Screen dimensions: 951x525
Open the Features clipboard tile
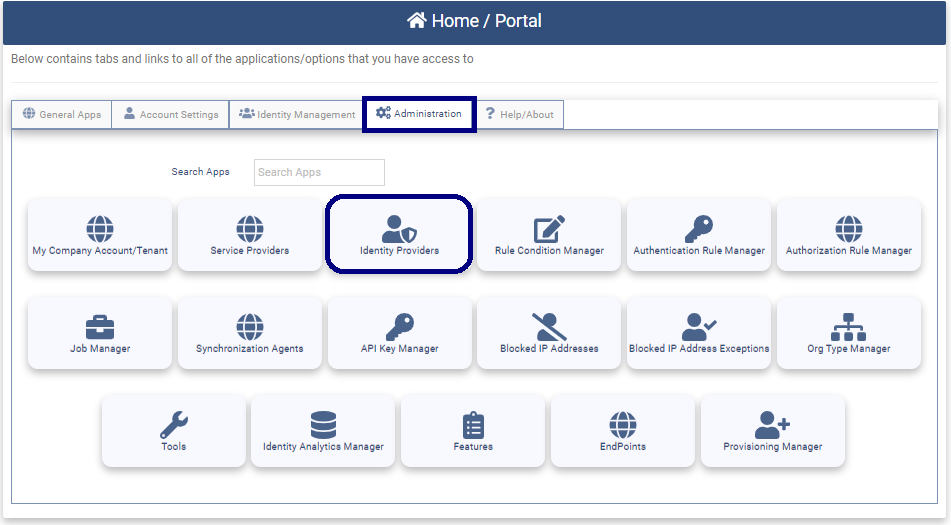pos(473,431)
